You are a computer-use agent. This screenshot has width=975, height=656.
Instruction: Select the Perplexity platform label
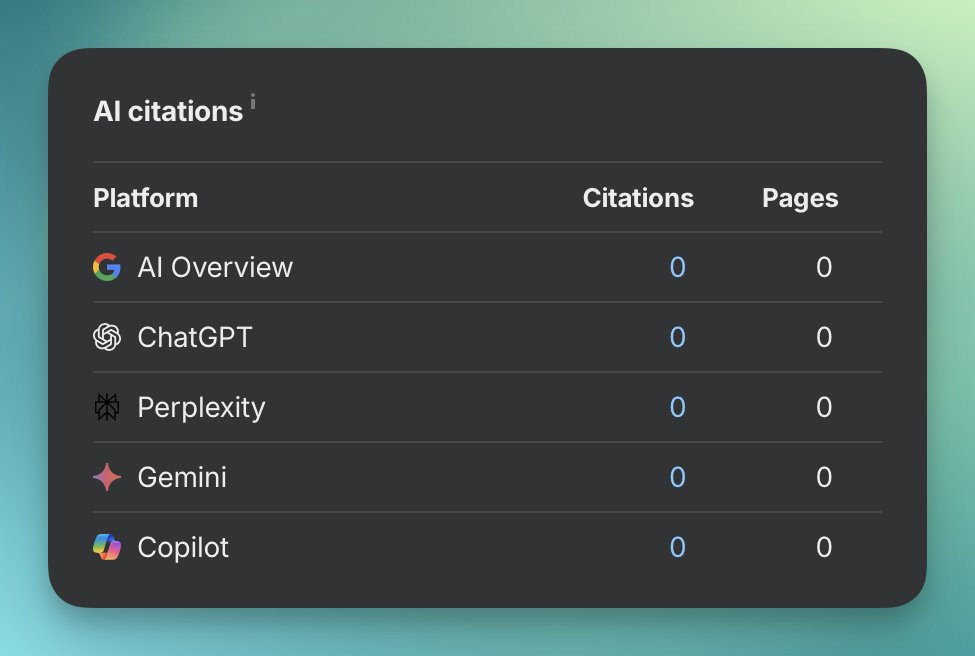[201, 408]
